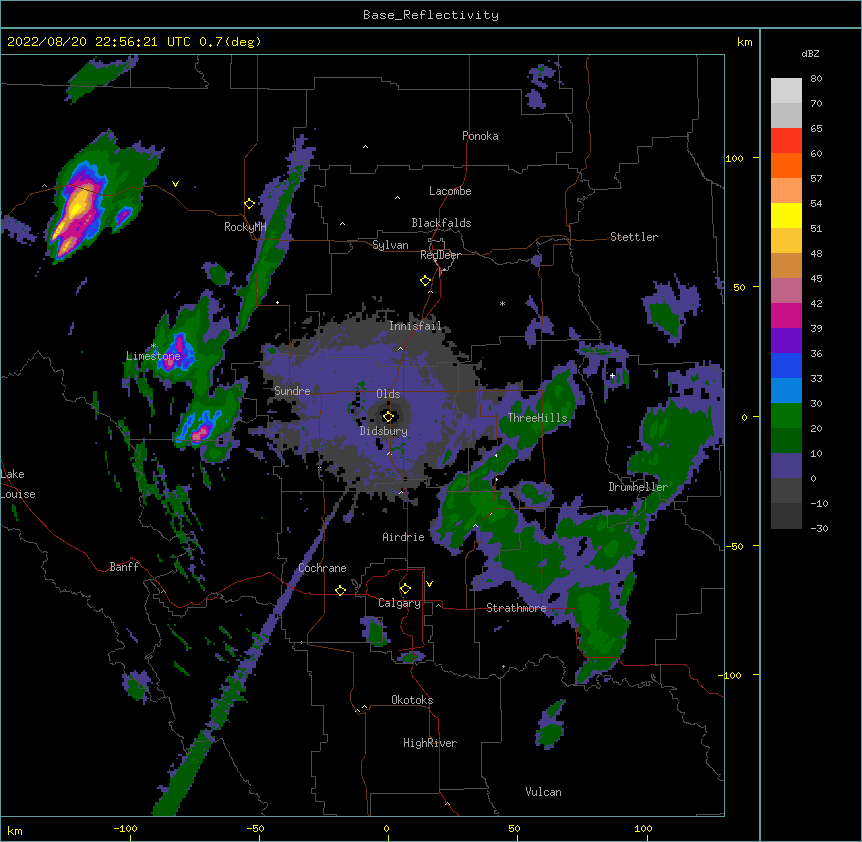862x842 pixels.
Task: Select the Didsbury label
Action: [384, 431]
